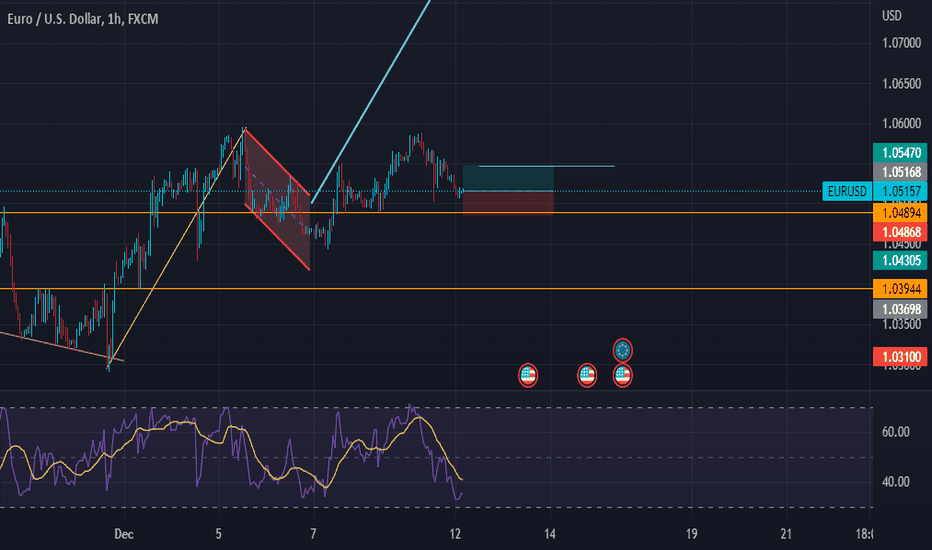This screenshot has height=550, width=932.
Task: Click the 60.00 RSI scale value
Action: 896,432
